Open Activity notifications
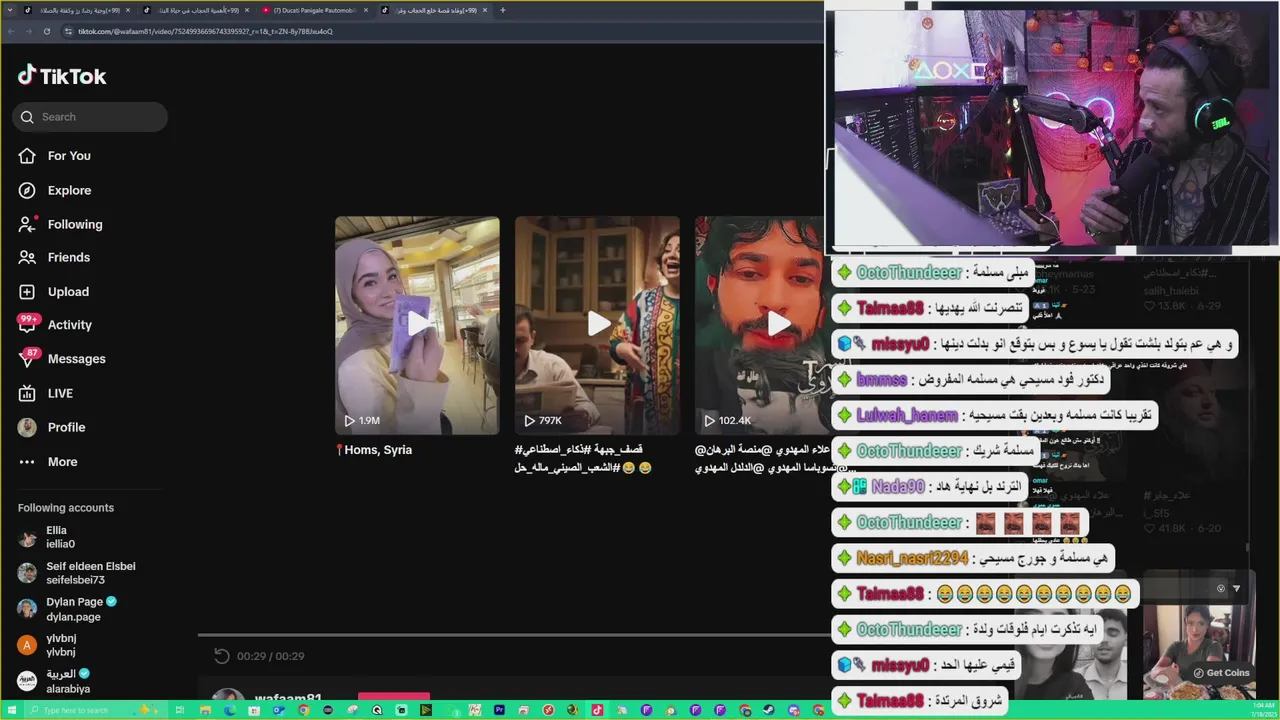 pos(70,325)
